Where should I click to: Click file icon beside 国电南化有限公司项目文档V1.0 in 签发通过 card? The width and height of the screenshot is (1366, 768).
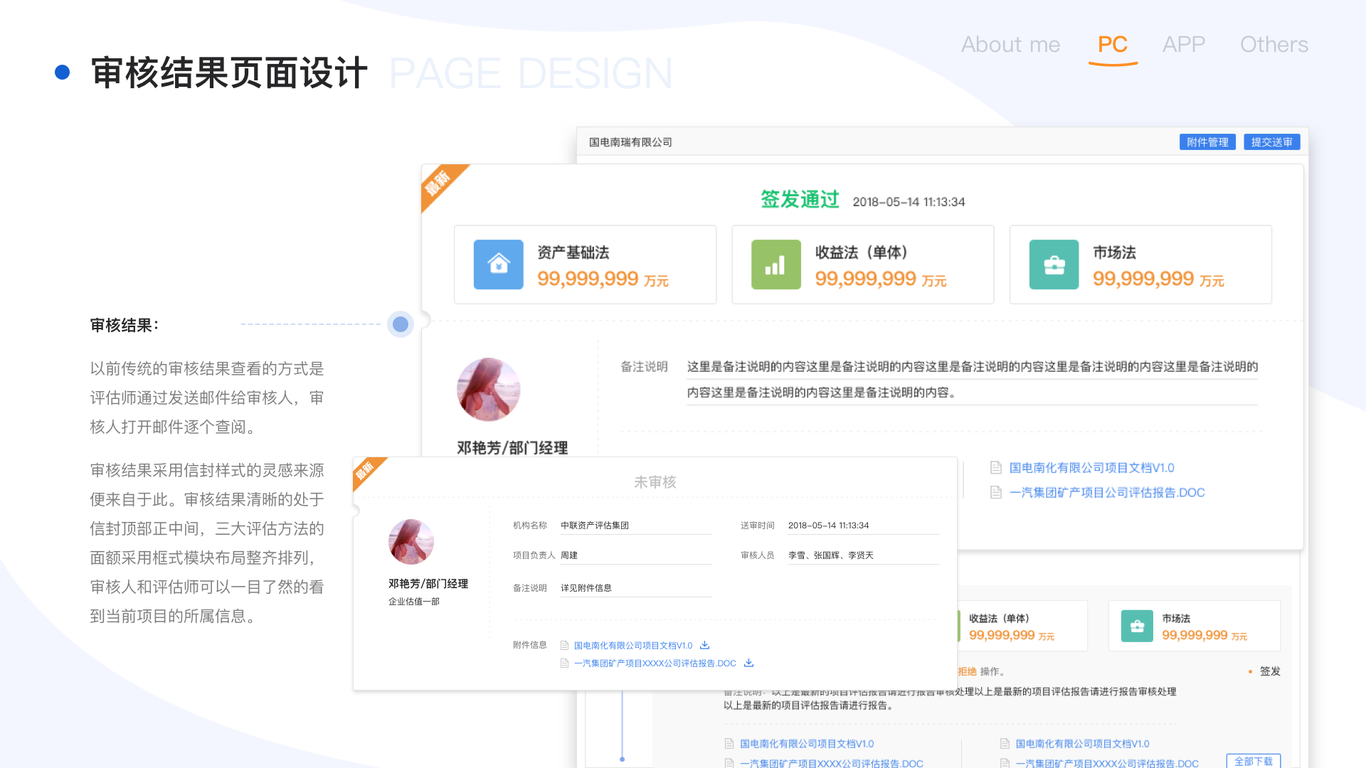pos(996,467)
